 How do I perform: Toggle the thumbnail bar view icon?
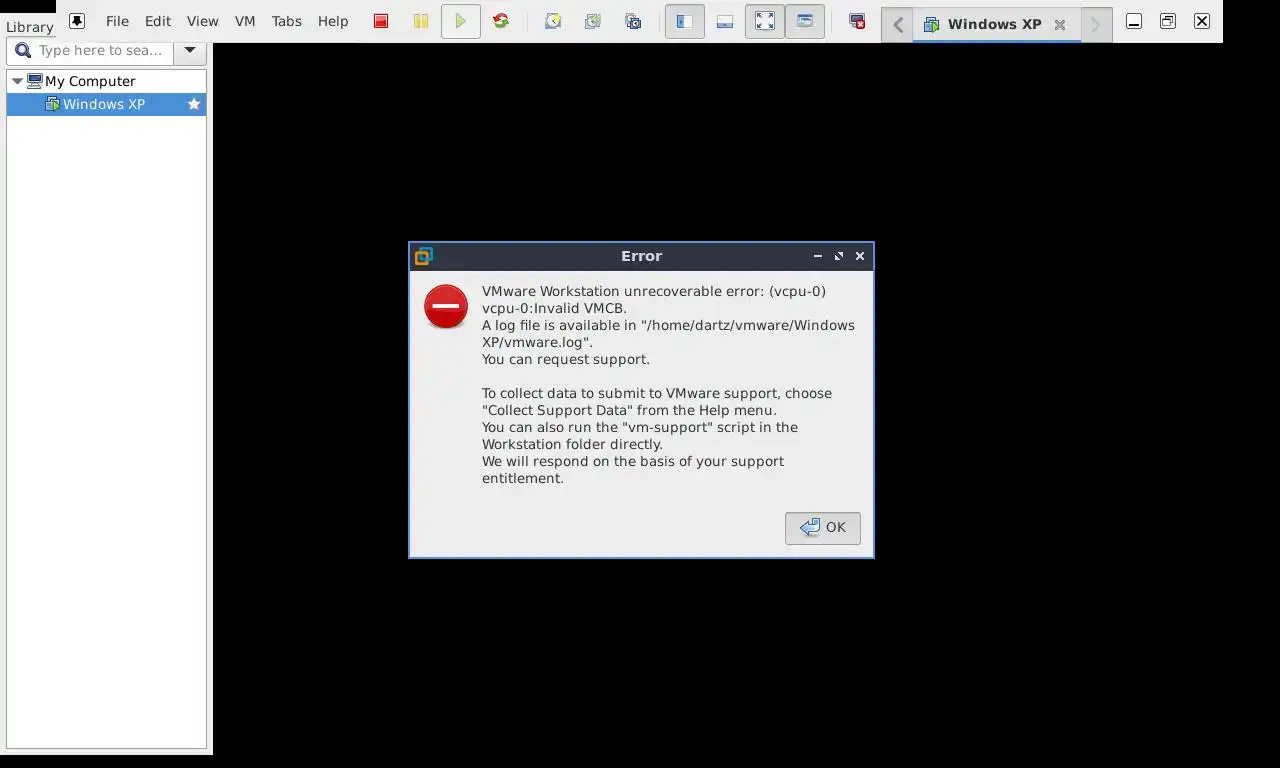click(725, 21)
